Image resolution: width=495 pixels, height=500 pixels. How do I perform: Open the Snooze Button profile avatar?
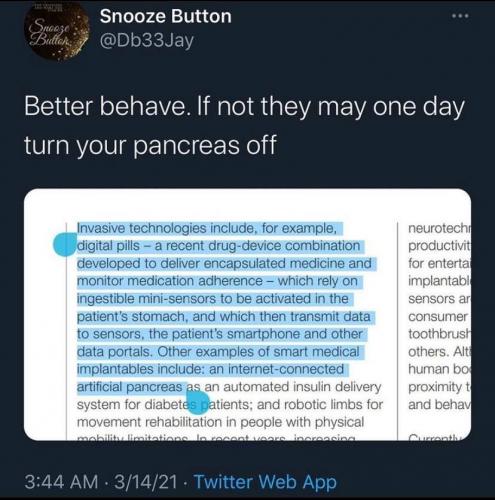pyautogui.click(x=57, y=32)
